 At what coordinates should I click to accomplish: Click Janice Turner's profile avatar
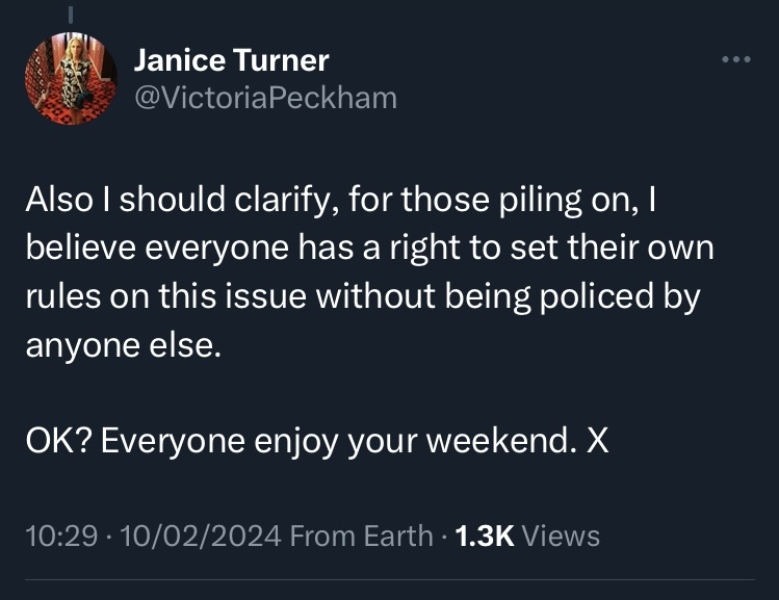(71, 79)
